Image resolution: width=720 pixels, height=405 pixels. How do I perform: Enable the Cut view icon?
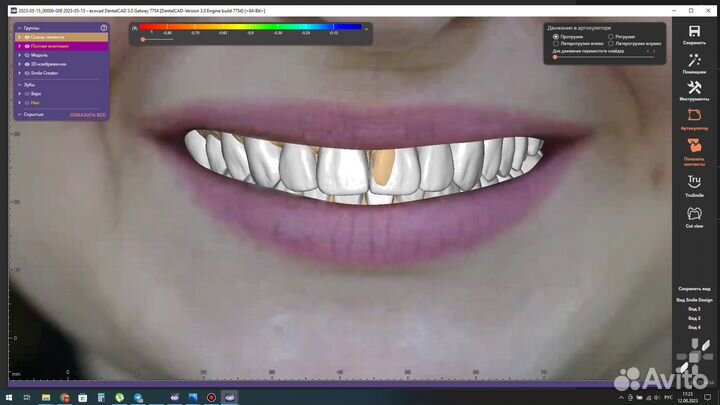[x=694, y=215]
